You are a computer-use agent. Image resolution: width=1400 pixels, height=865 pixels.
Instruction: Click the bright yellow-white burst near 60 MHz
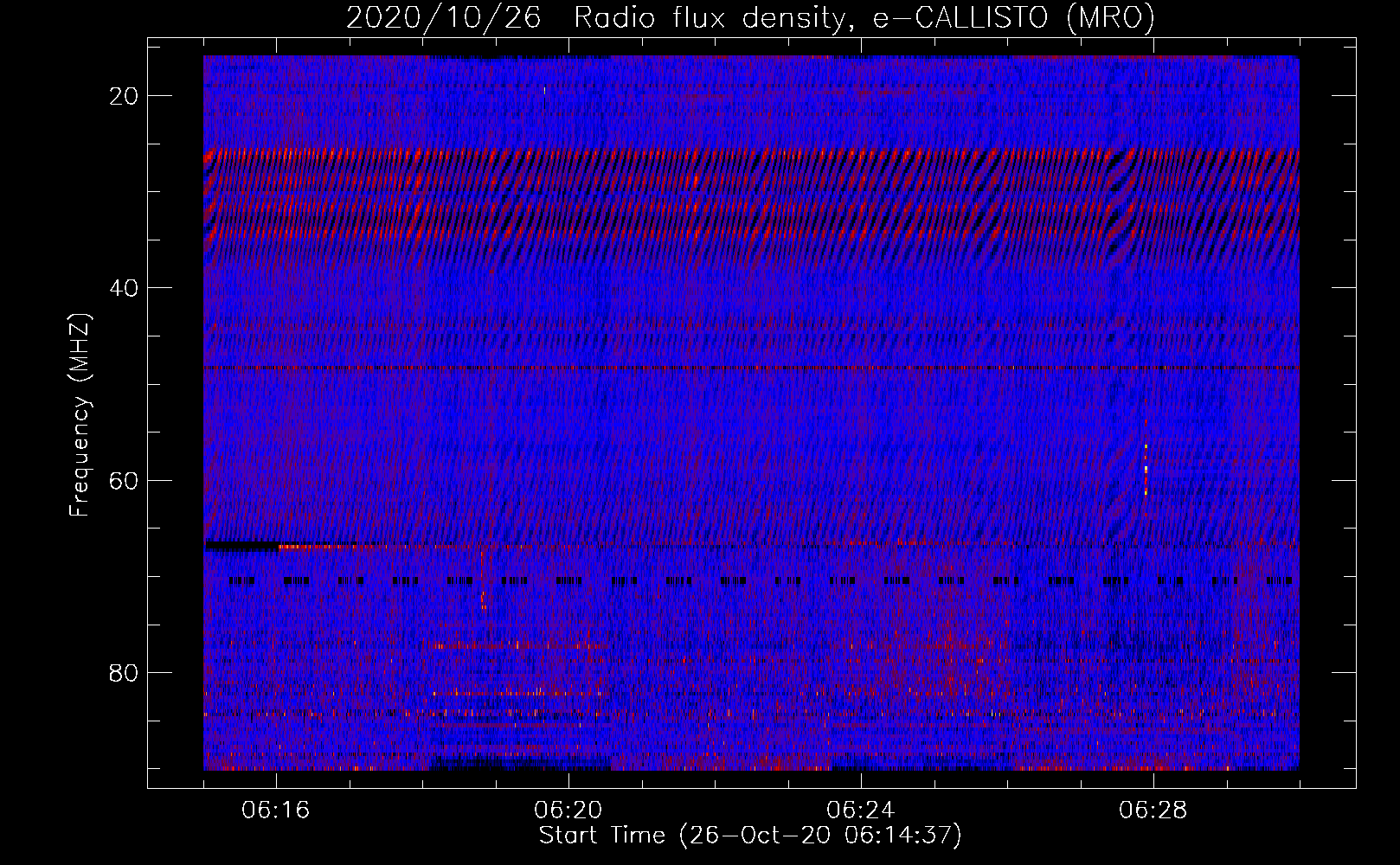[1146, 470]
